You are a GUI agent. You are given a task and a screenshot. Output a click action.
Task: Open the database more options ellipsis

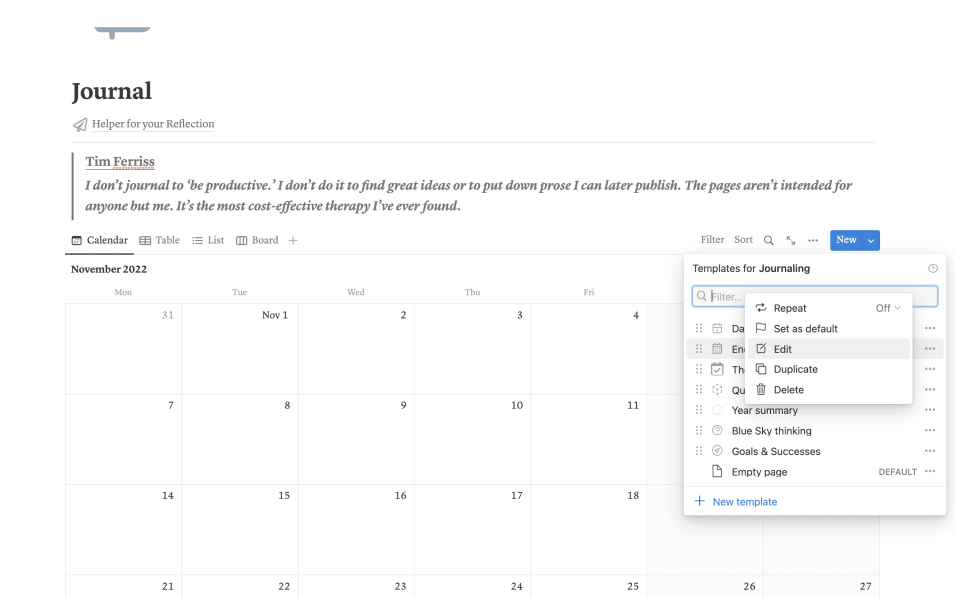pyautogui.click(x=813, y=240)
